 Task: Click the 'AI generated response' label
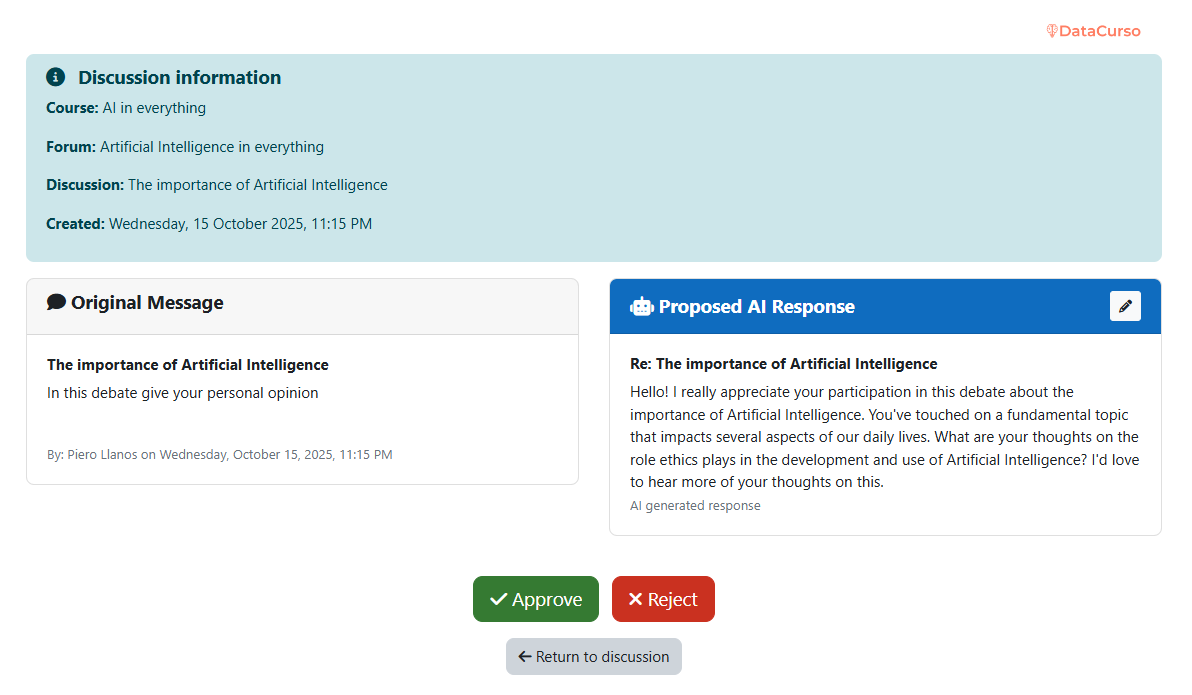click(695, 506)
